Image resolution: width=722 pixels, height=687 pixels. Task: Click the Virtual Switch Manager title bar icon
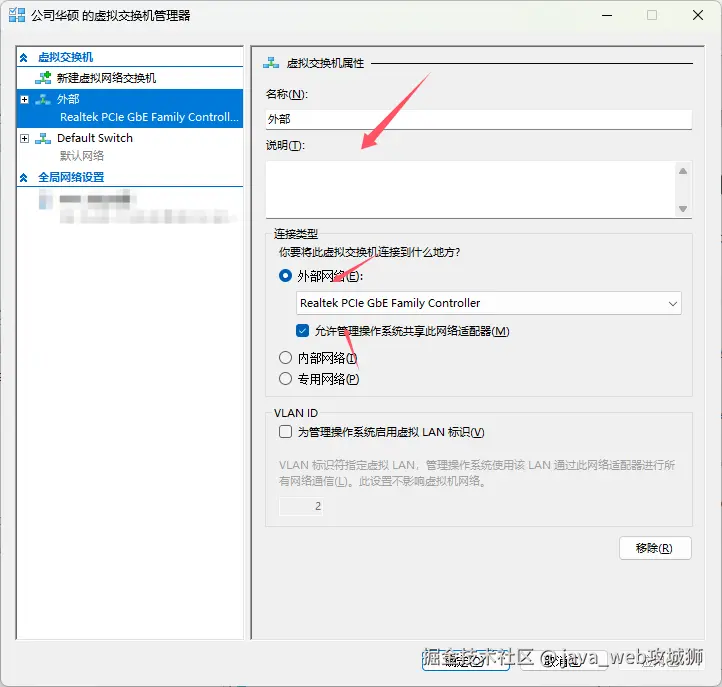pyautogui.click(x=17, y=15)
